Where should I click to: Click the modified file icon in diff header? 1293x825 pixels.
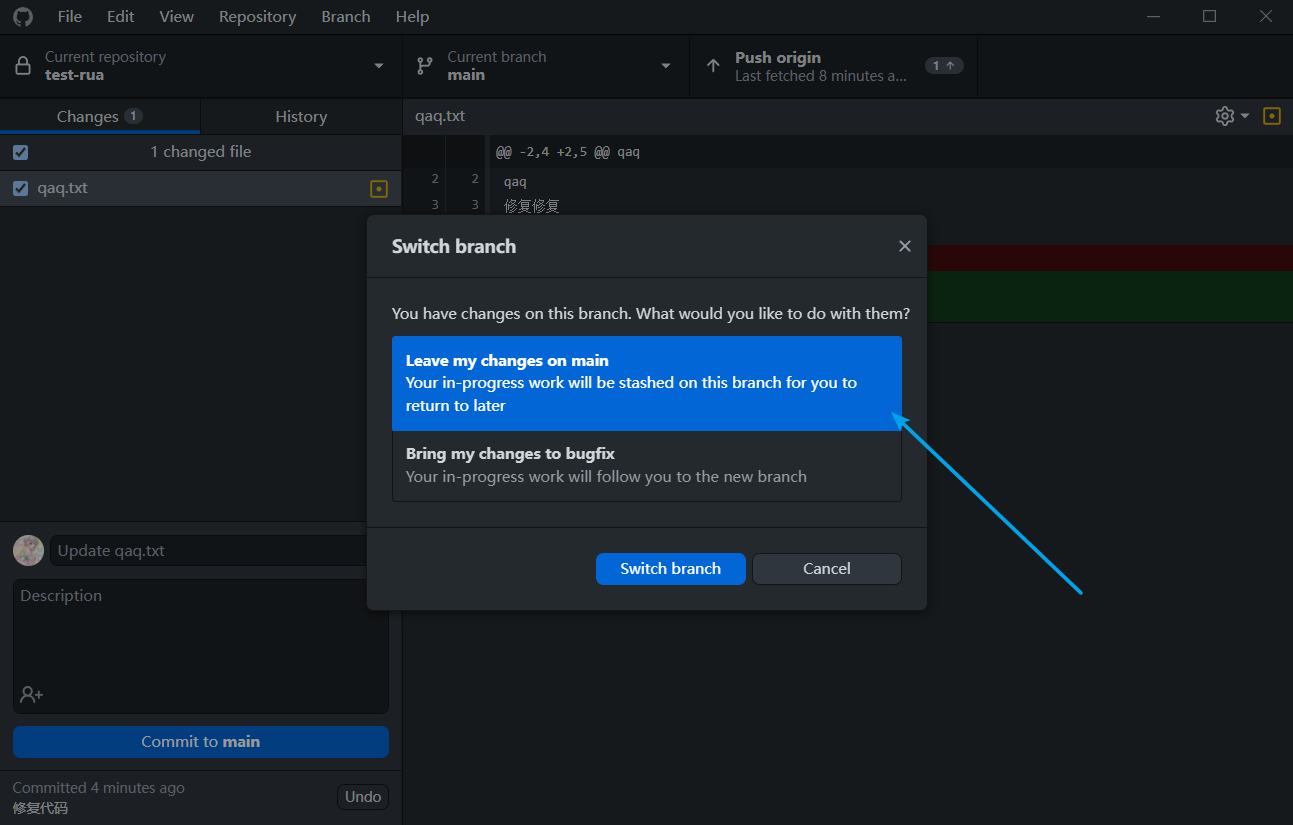point(1272,116)
